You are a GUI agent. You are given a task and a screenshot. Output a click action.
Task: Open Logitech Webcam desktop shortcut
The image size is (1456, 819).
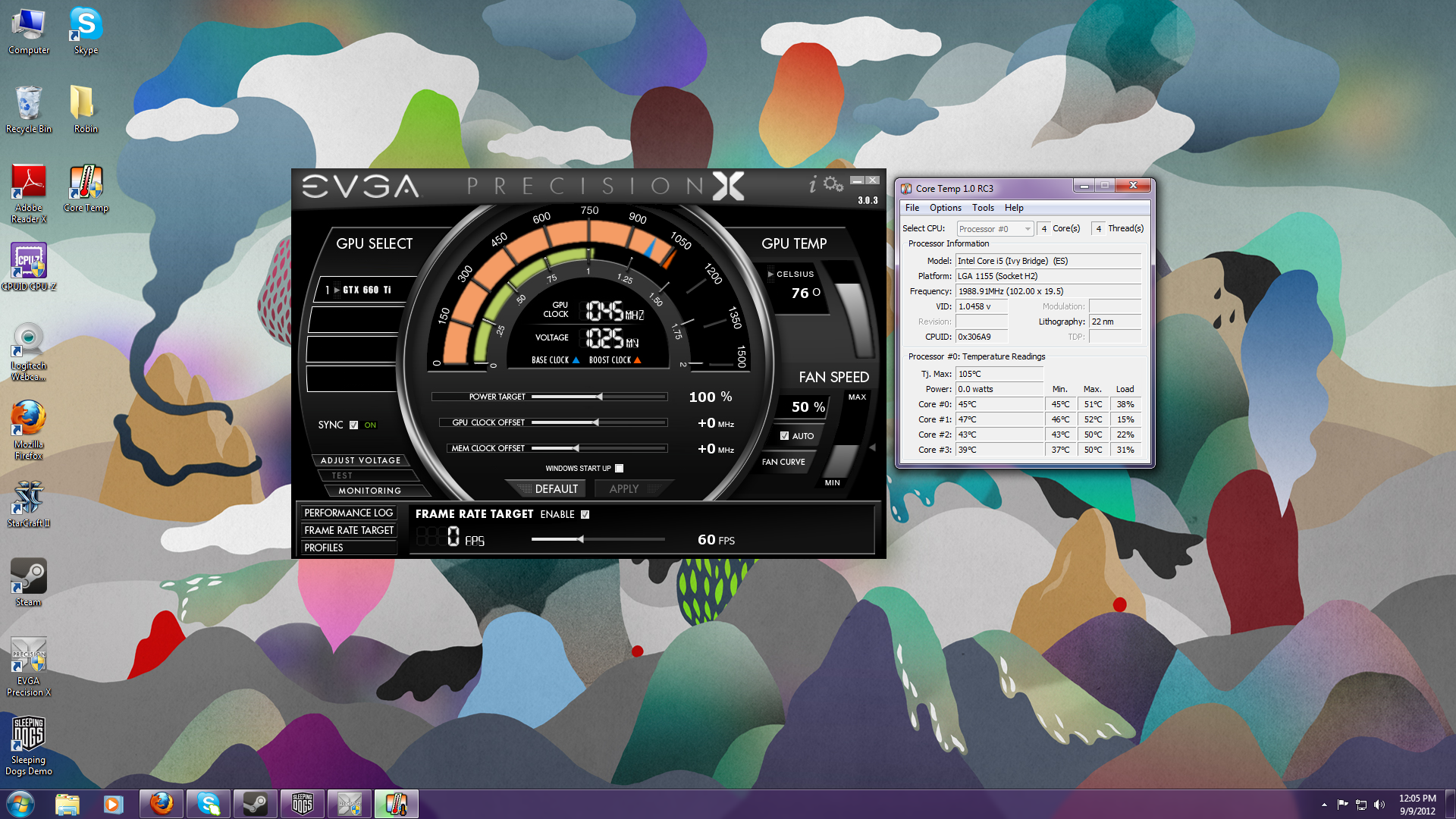29,353
